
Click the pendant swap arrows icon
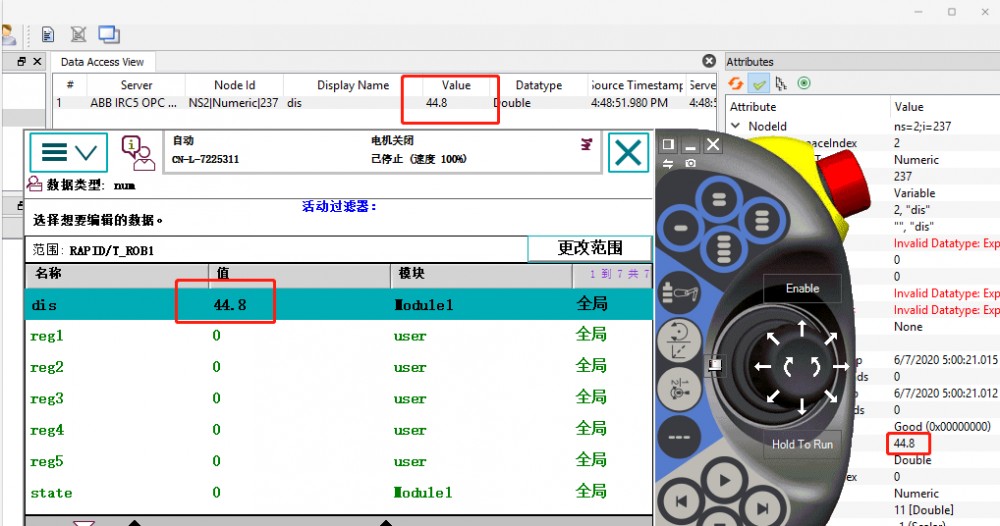[668, 163]
